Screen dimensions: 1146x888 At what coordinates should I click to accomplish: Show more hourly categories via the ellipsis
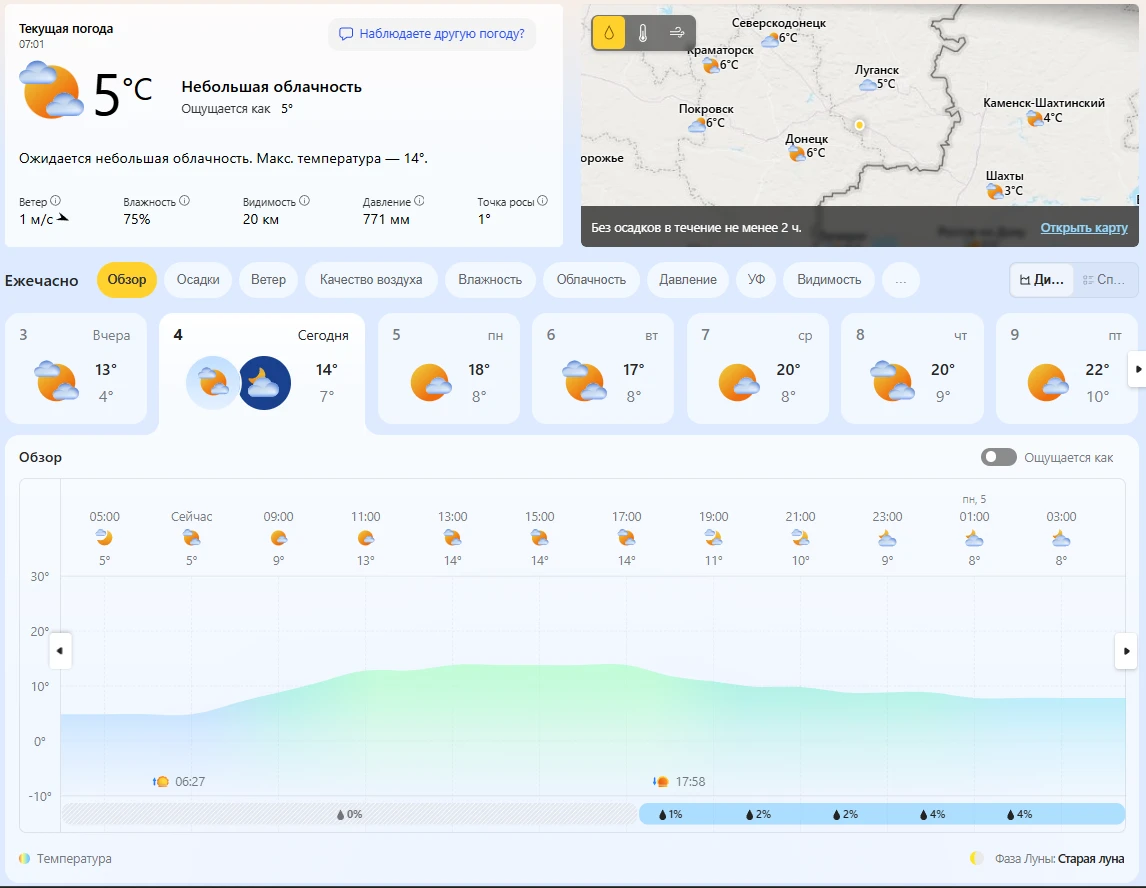click(900, 280)
